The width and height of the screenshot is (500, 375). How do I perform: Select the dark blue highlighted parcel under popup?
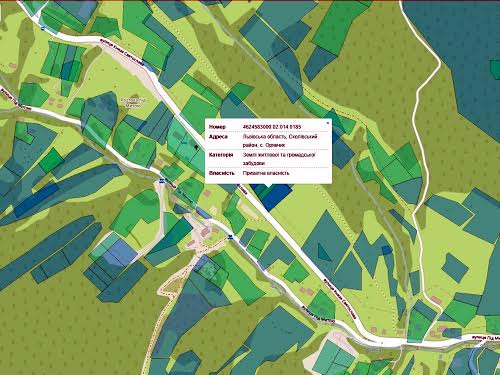tap(277, 197)
